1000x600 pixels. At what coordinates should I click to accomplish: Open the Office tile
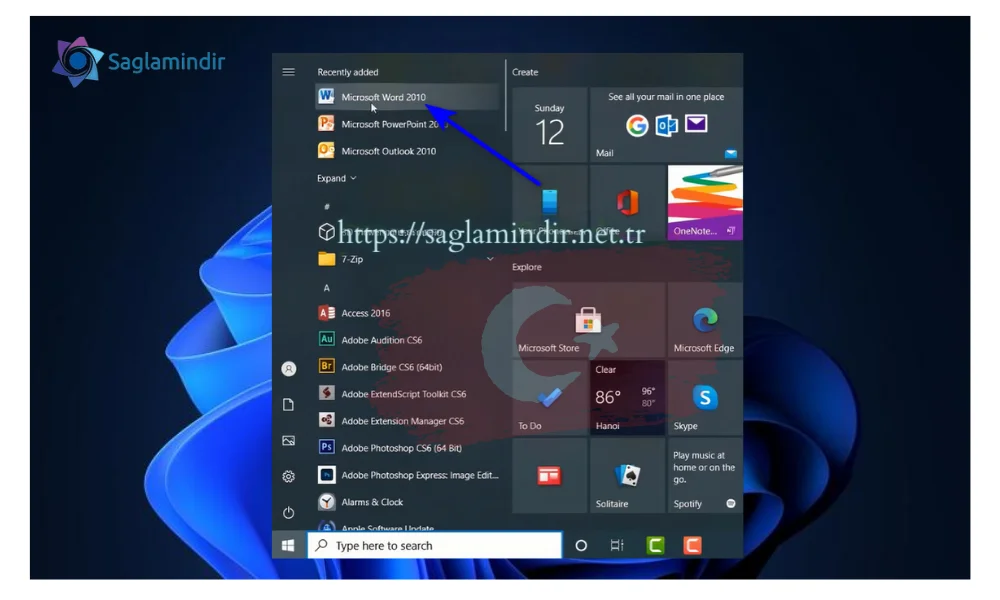[x=627, y=202]
